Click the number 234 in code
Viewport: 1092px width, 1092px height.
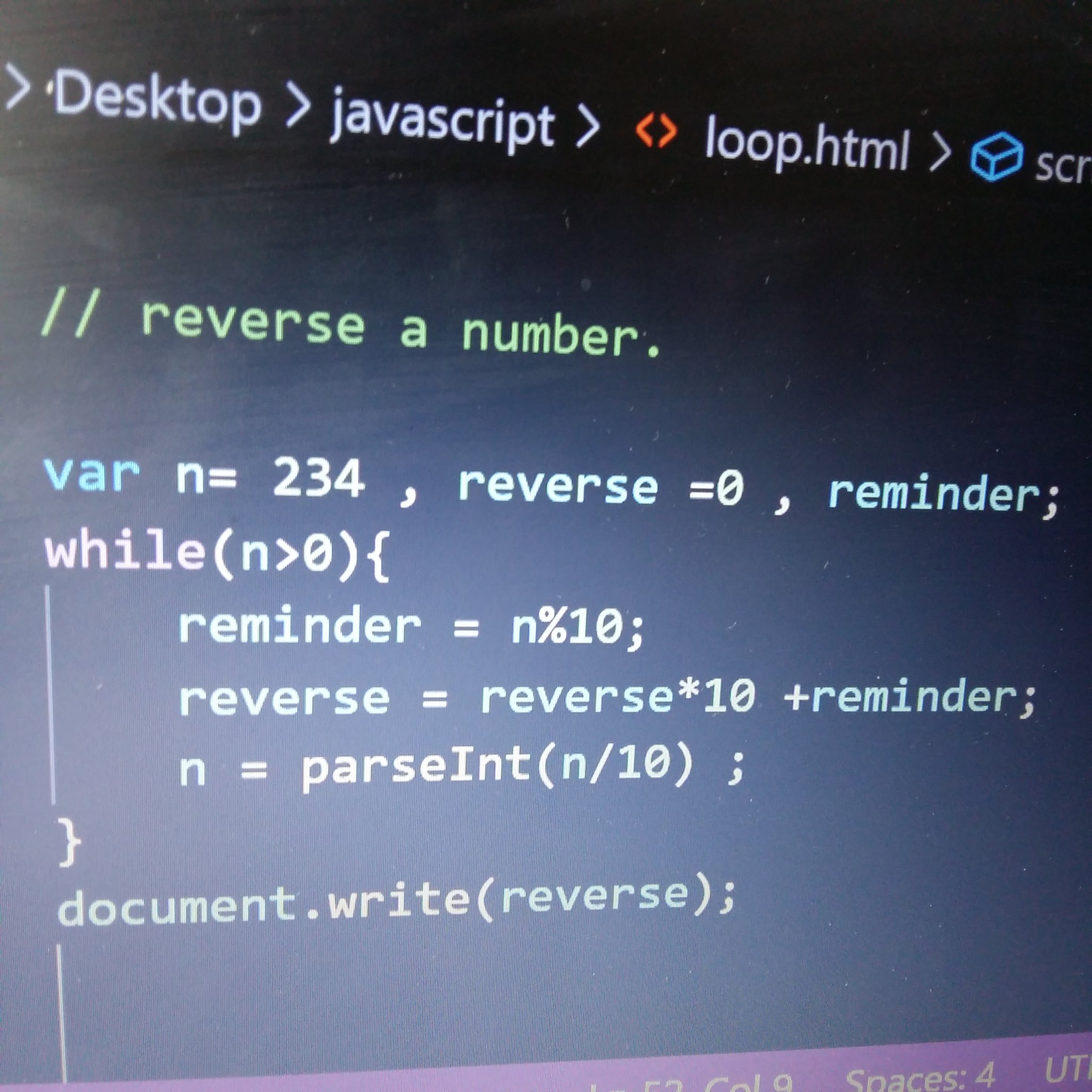[x=318, y=479]
